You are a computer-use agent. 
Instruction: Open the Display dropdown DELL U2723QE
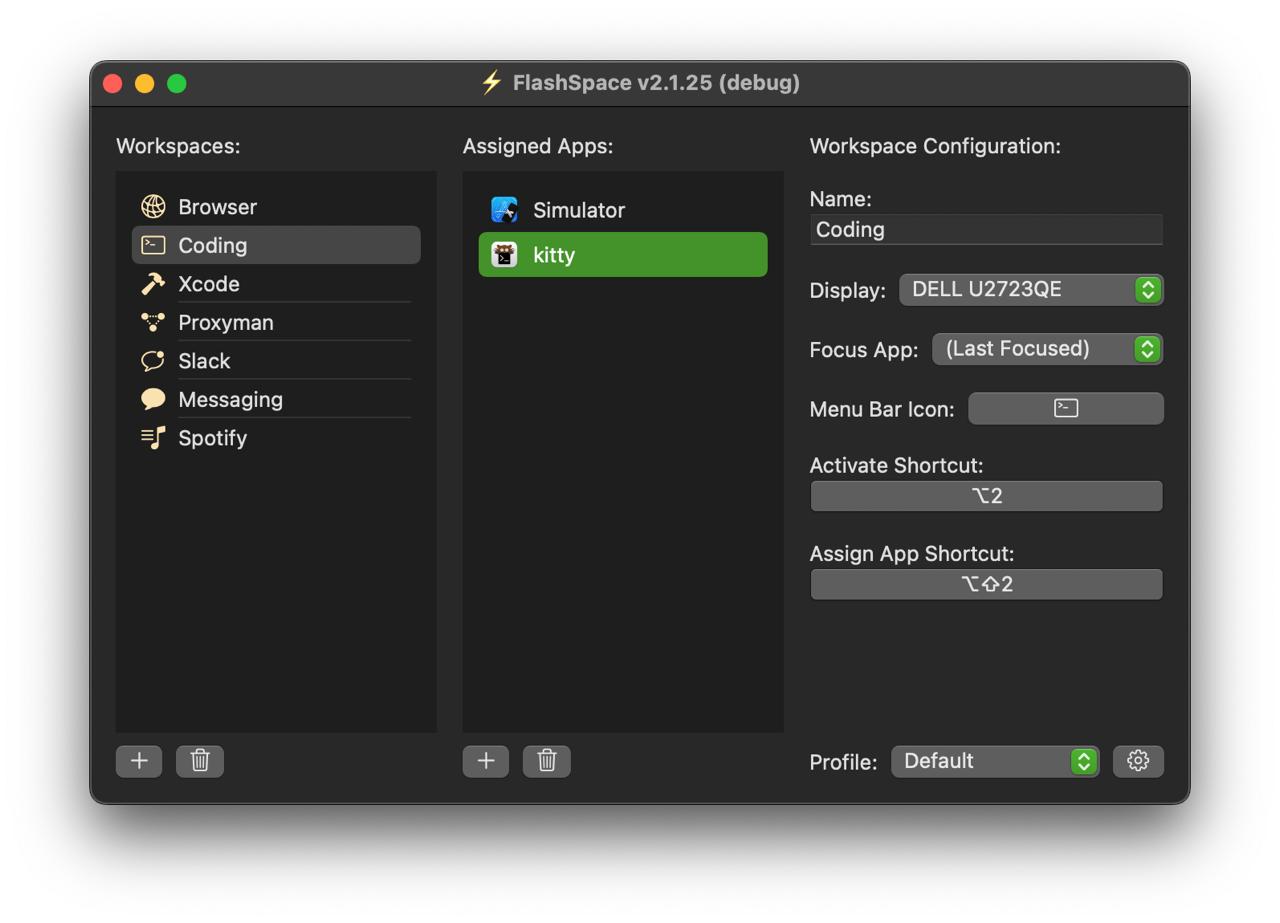[x=1031, y=290]
